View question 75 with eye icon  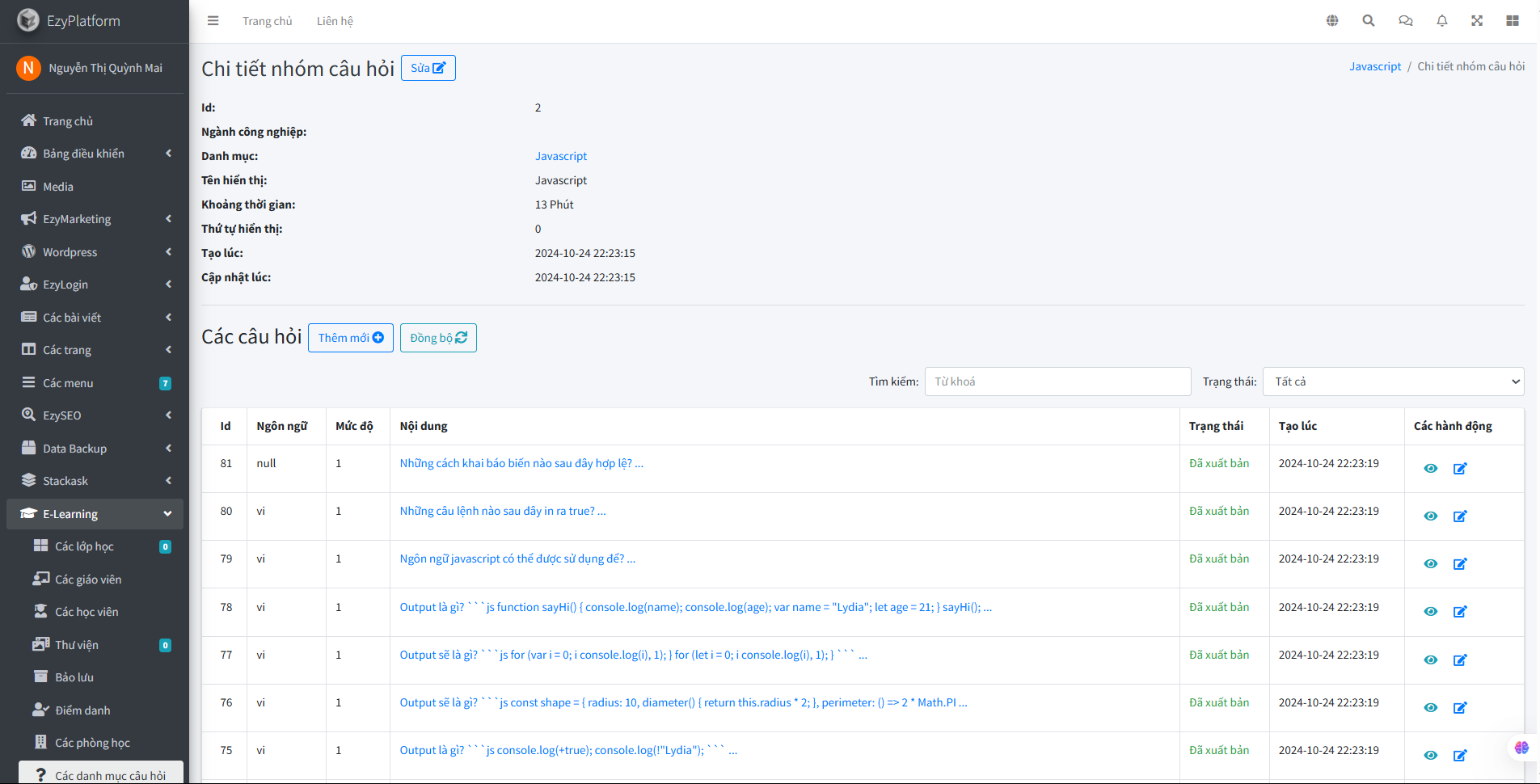[x=1431, y=756]
